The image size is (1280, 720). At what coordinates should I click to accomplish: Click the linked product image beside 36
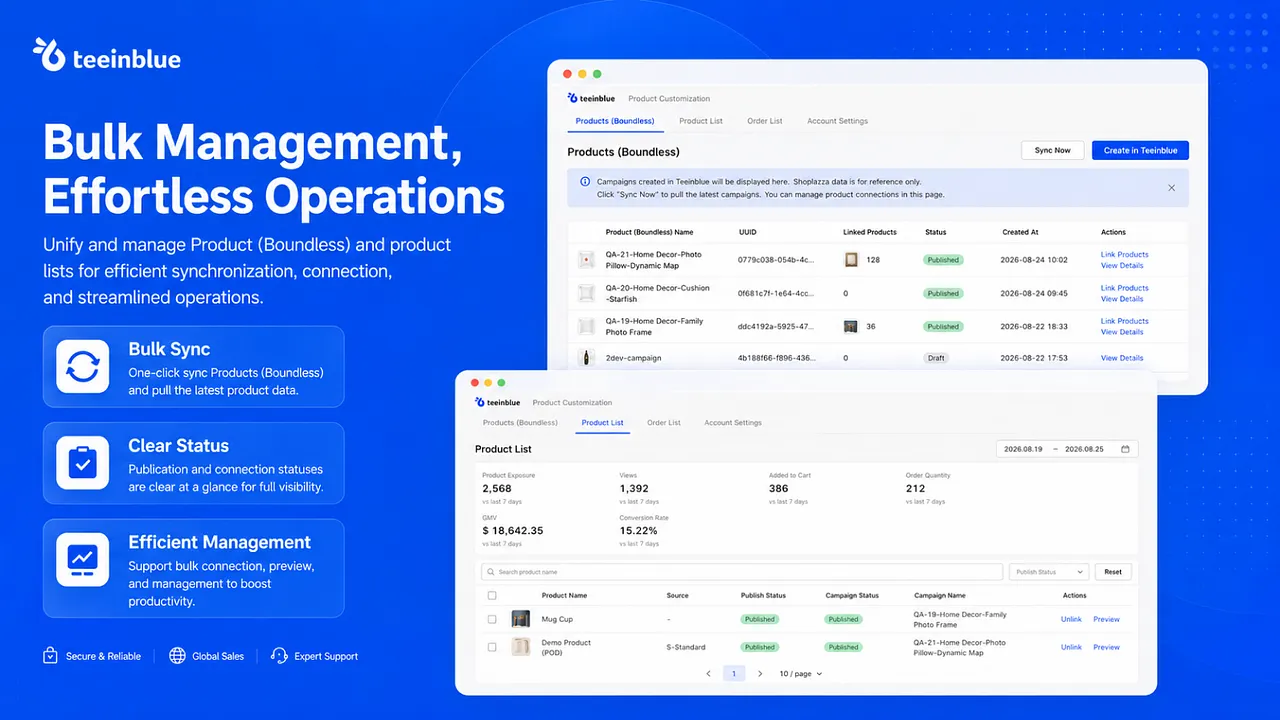[851, 326]
